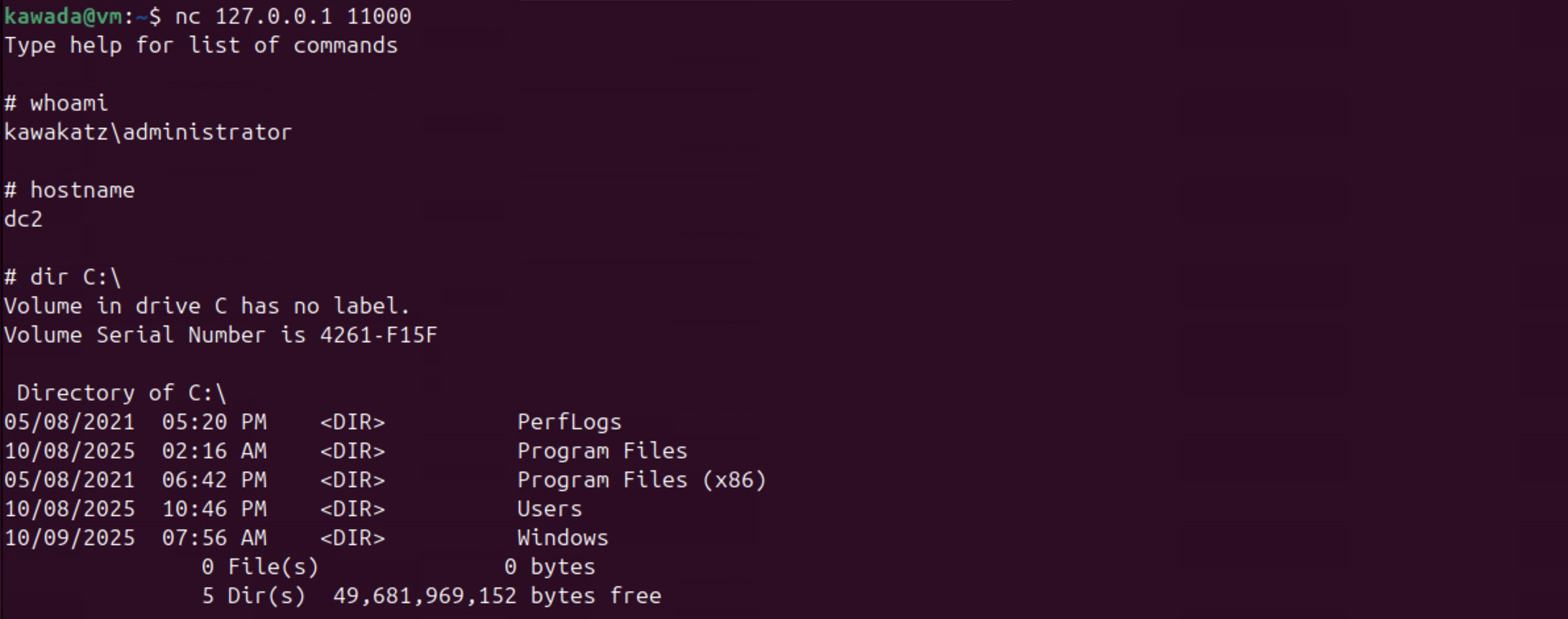Click the nc 127.0.0.1 11000 command

pyautogui.click(x=293, y=16)
